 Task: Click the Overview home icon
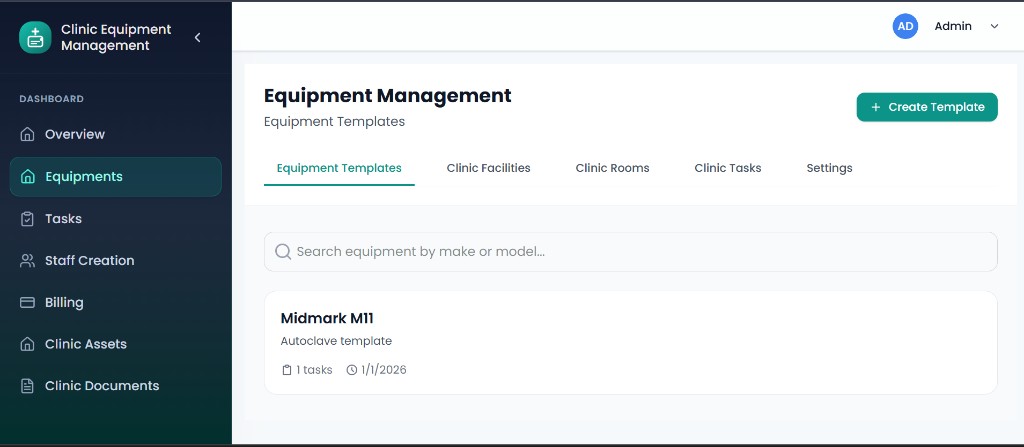coord(27,134)
